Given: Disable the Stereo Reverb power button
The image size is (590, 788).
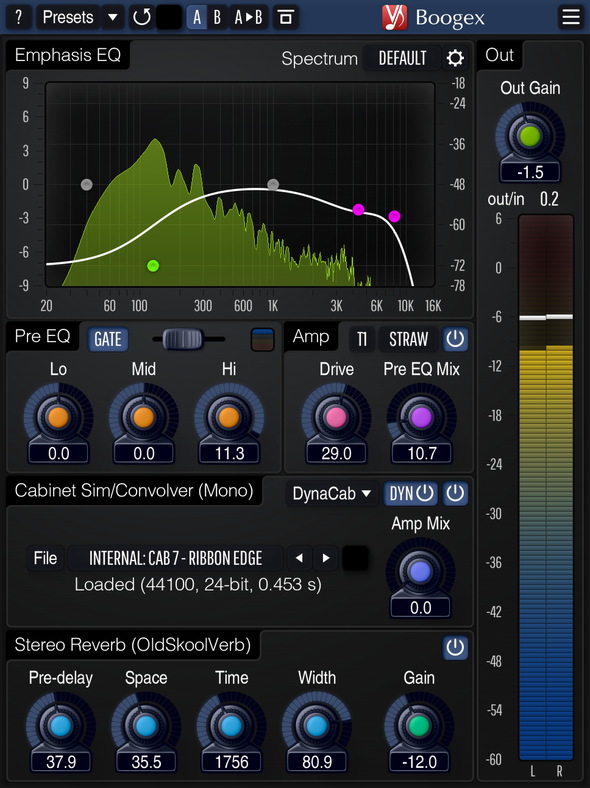Looking at the screenshot, I should [455, 647].
